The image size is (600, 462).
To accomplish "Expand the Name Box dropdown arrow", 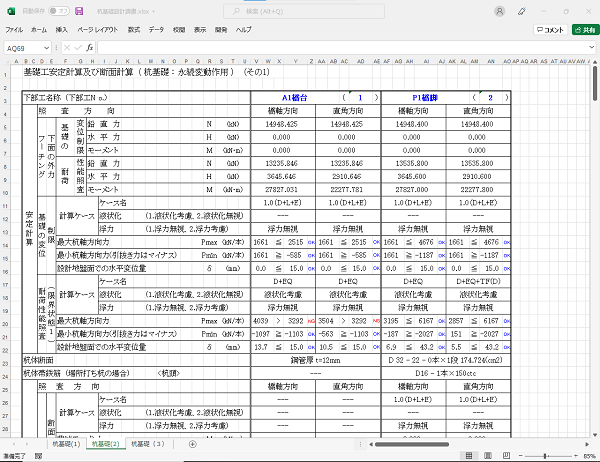I will coord(46,48).
